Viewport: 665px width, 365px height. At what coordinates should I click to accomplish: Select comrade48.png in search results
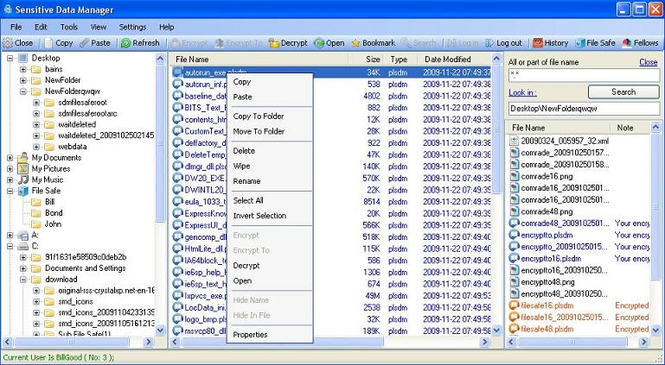(x=547, y=211)
